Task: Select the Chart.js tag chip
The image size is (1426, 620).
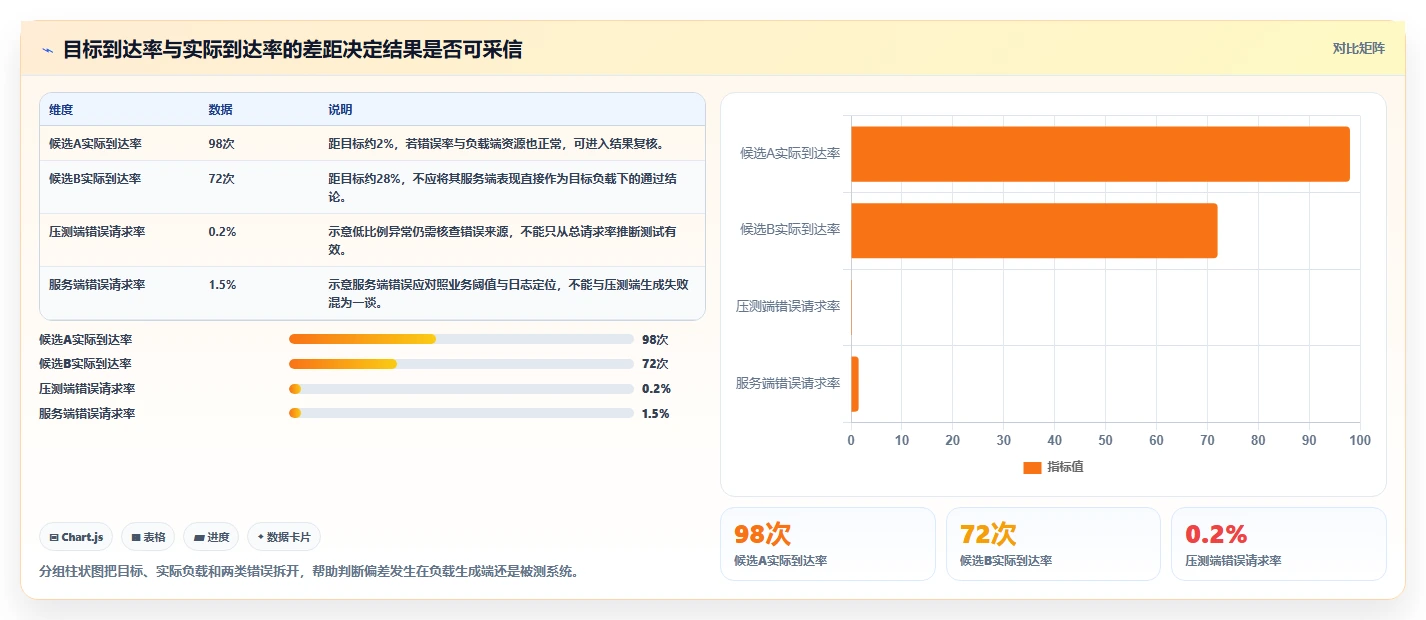Action: click(x=77, y=537)
